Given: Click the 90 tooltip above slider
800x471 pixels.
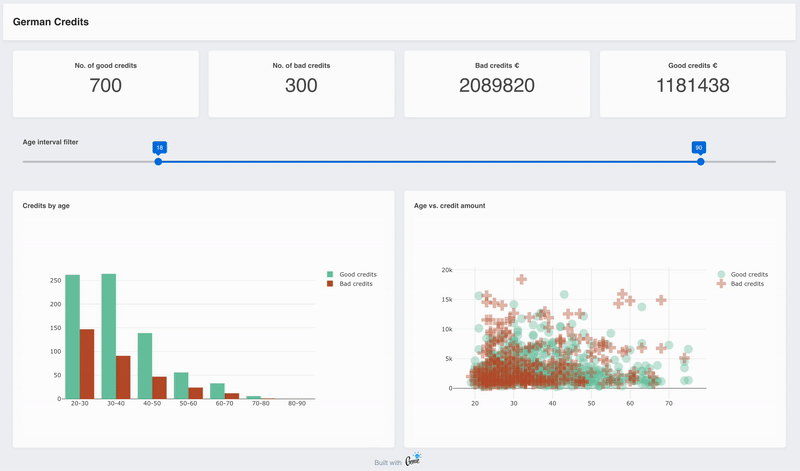Looking at the screenshot, I should pyautogui.click(x=699, y=147).
